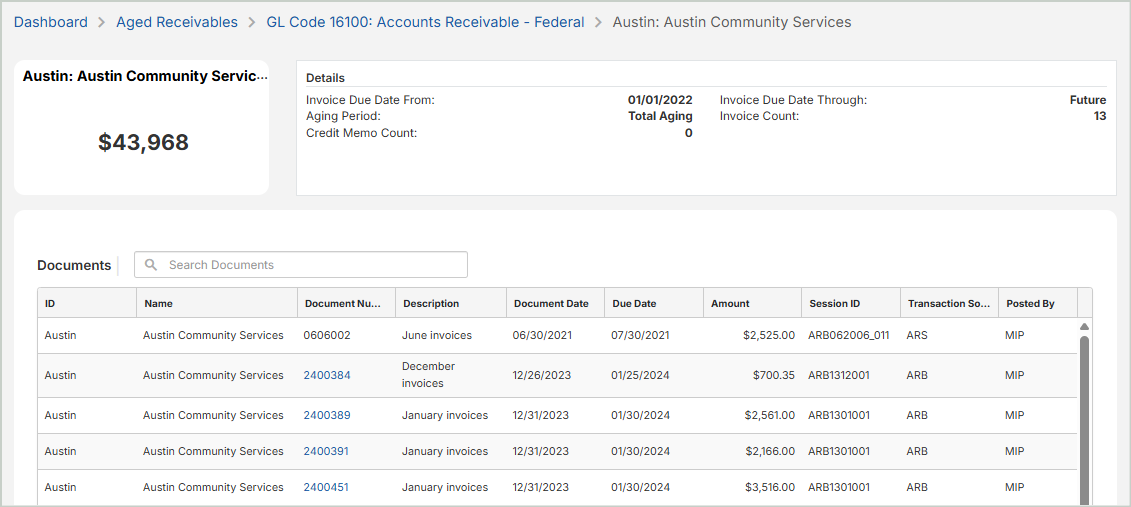Open document number 2400391
This screenshot has width=1131, height=507.
click(327, 451)
